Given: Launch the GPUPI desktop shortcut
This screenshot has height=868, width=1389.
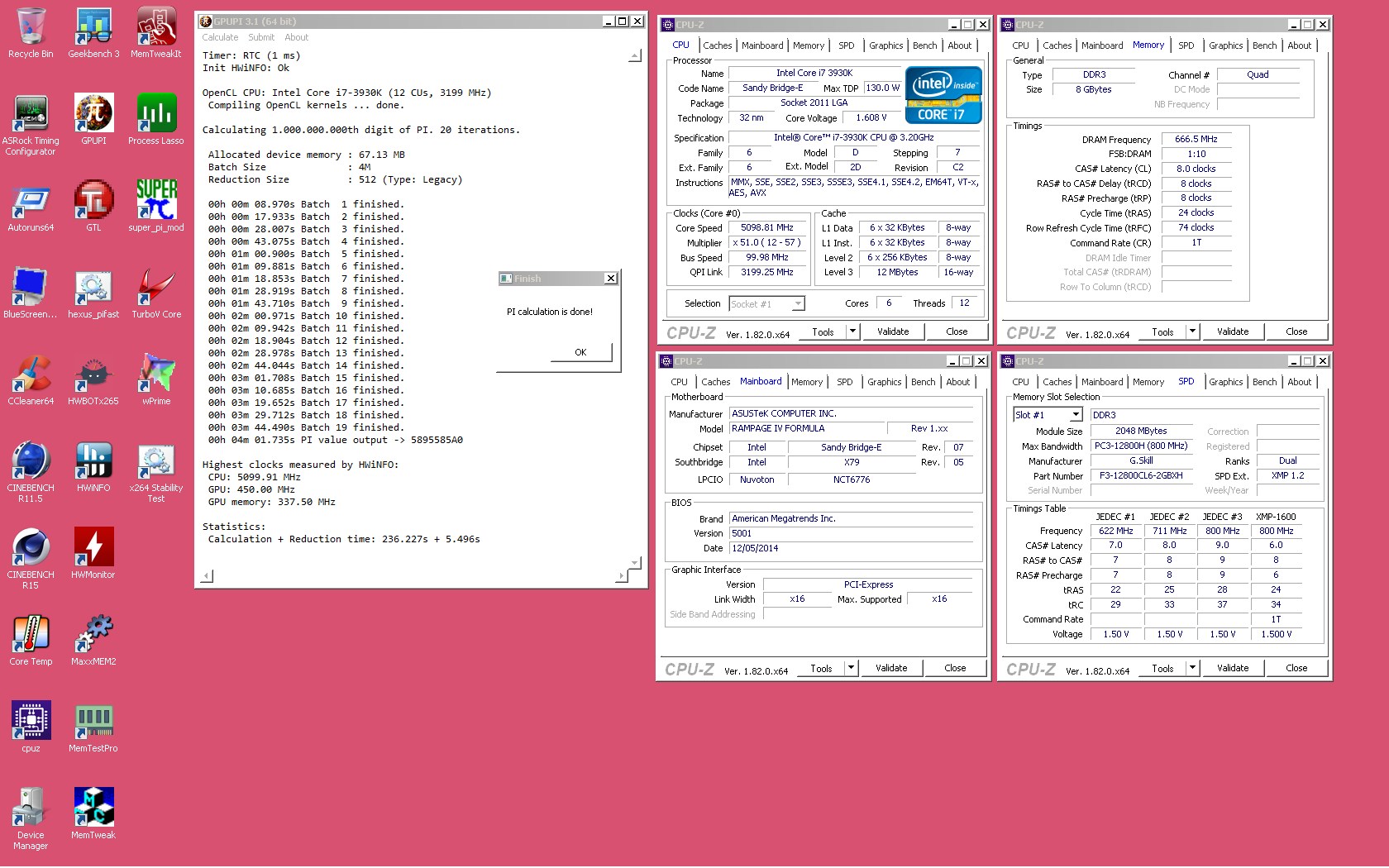Looking at the screenshot, I should point(93,120).
